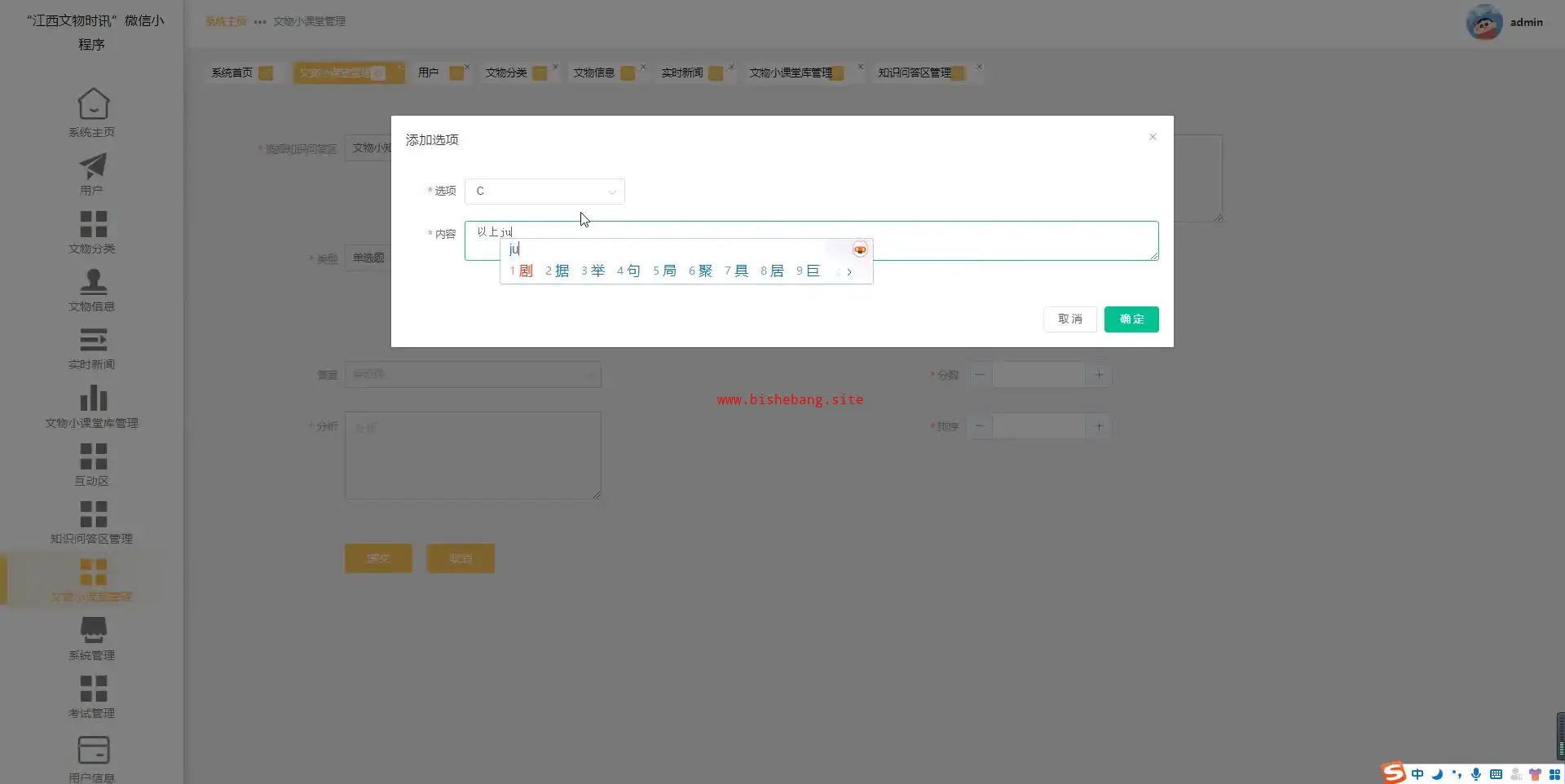Choose candidate 5 局
The image size is (1565, 784).
tap(665, 271)
